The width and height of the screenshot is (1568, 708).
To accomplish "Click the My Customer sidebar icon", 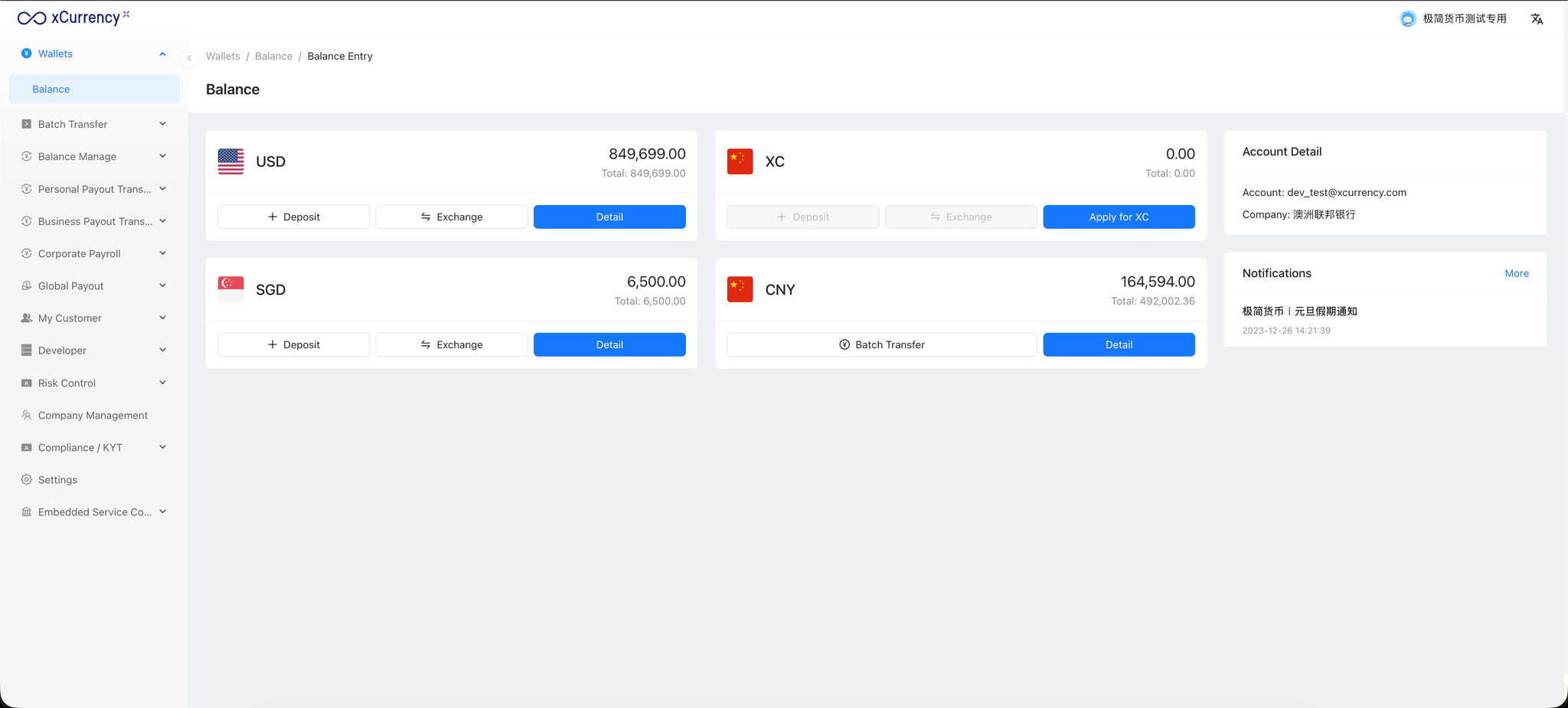I will click(26, 318).
